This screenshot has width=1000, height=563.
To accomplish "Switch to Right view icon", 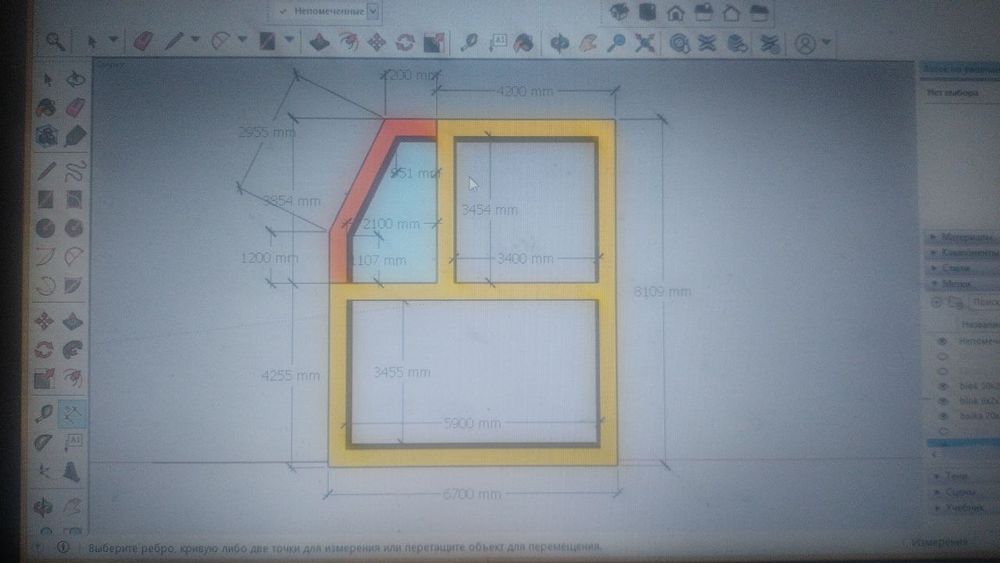I will tap(703, 12).
